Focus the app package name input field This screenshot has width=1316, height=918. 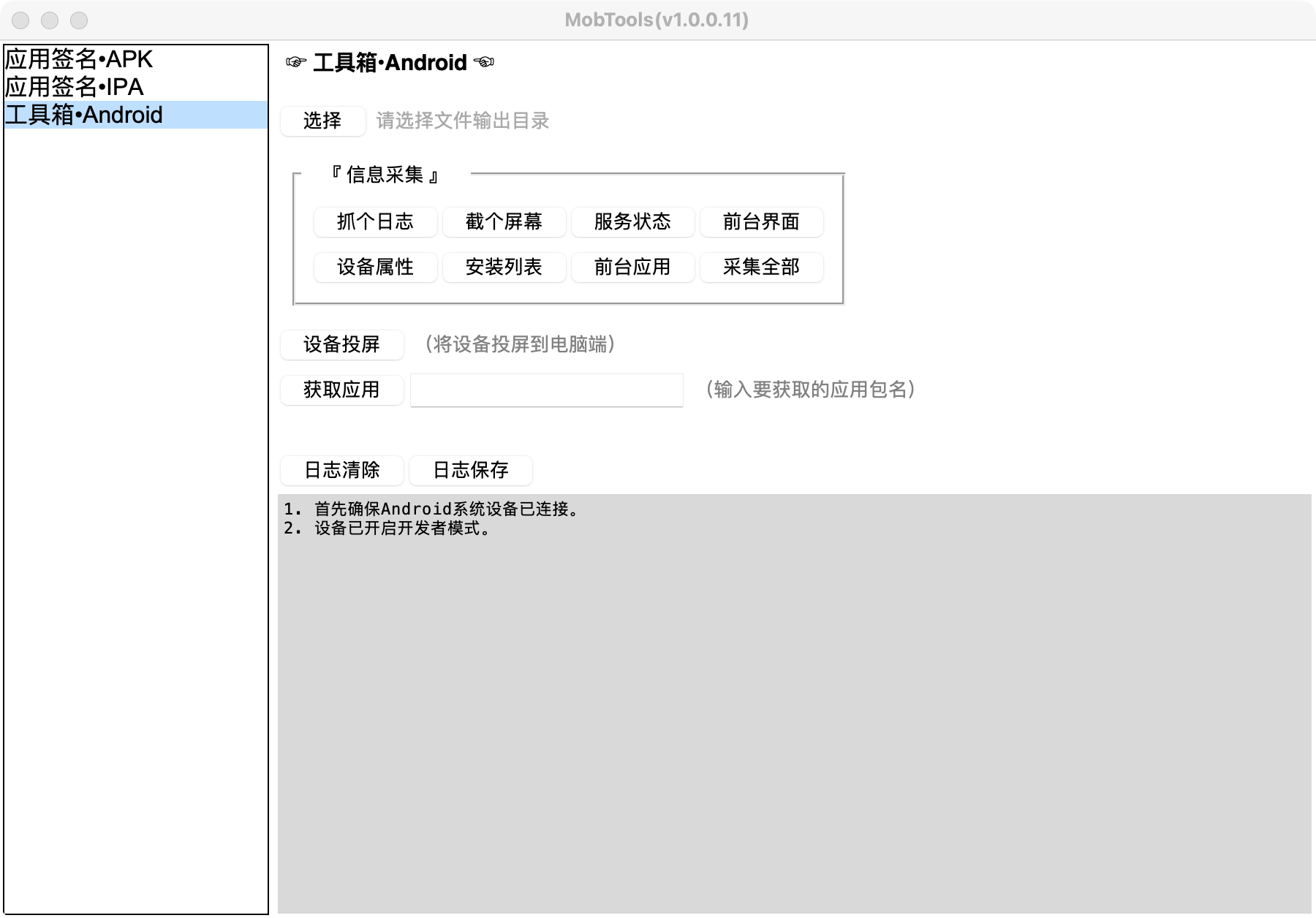pyautogui.click(x=547, y=390)
